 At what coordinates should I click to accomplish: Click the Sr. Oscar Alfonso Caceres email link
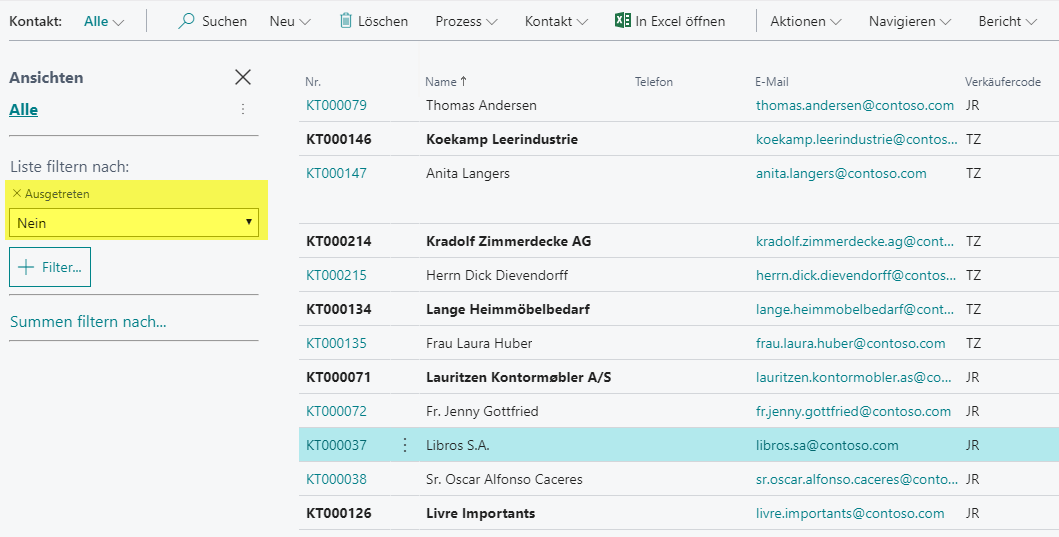[857, 480]
